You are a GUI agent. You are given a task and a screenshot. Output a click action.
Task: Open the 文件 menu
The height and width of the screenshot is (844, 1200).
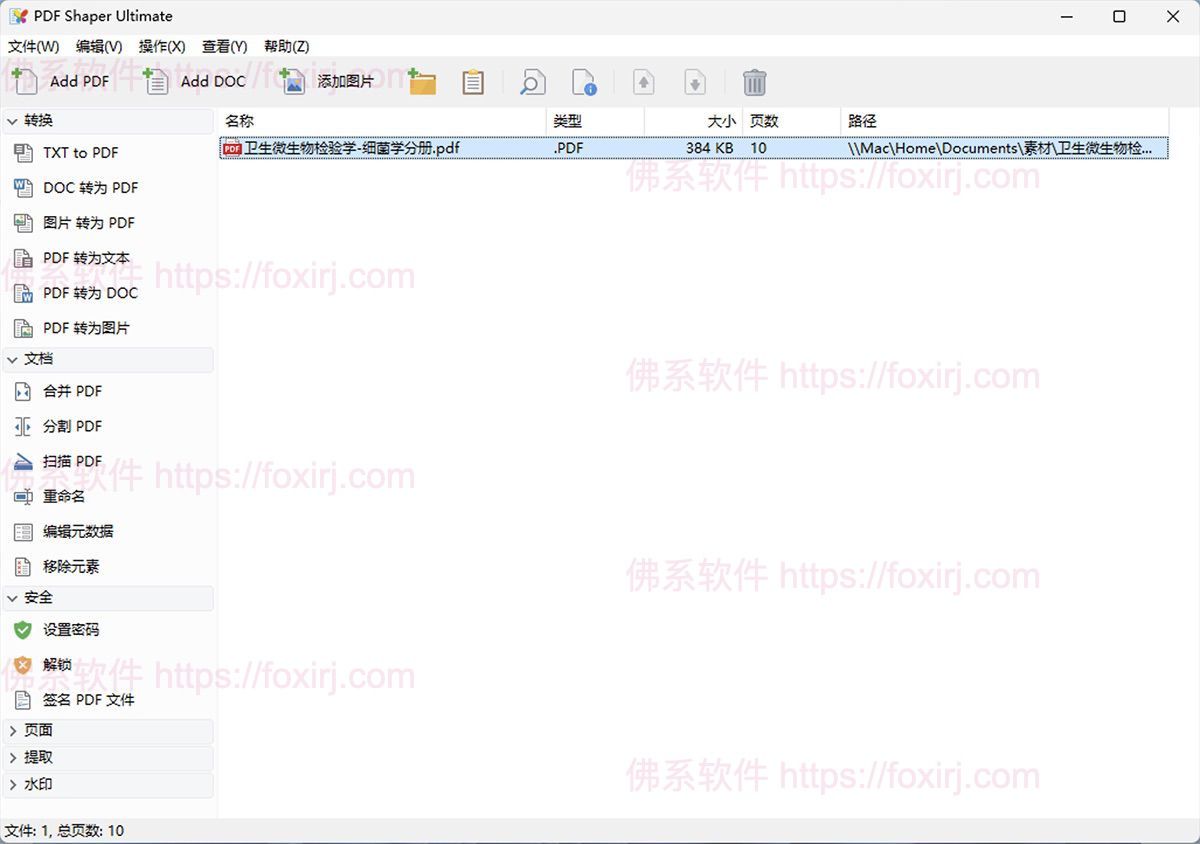(32, 46)
